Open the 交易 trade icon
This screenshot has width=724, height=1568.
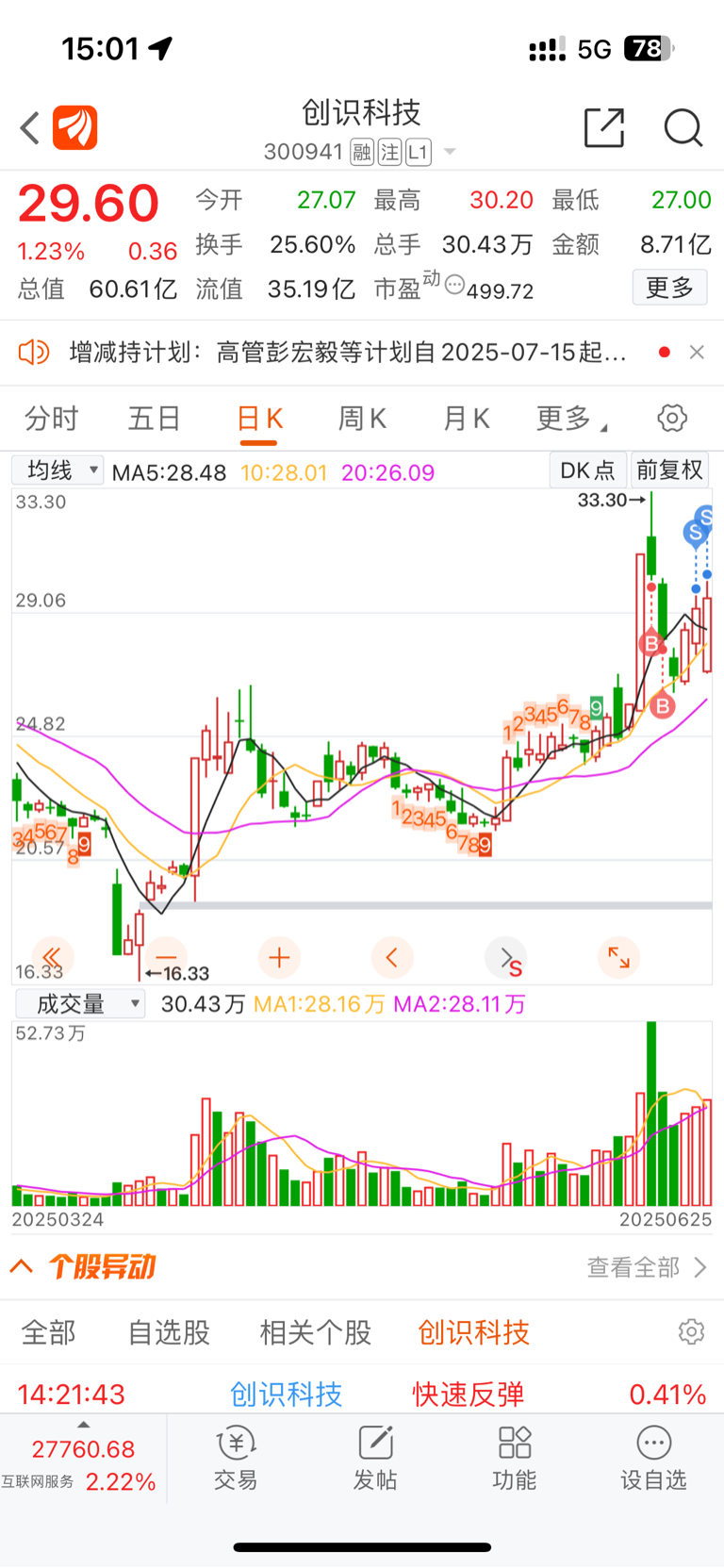click(236, 1459)
